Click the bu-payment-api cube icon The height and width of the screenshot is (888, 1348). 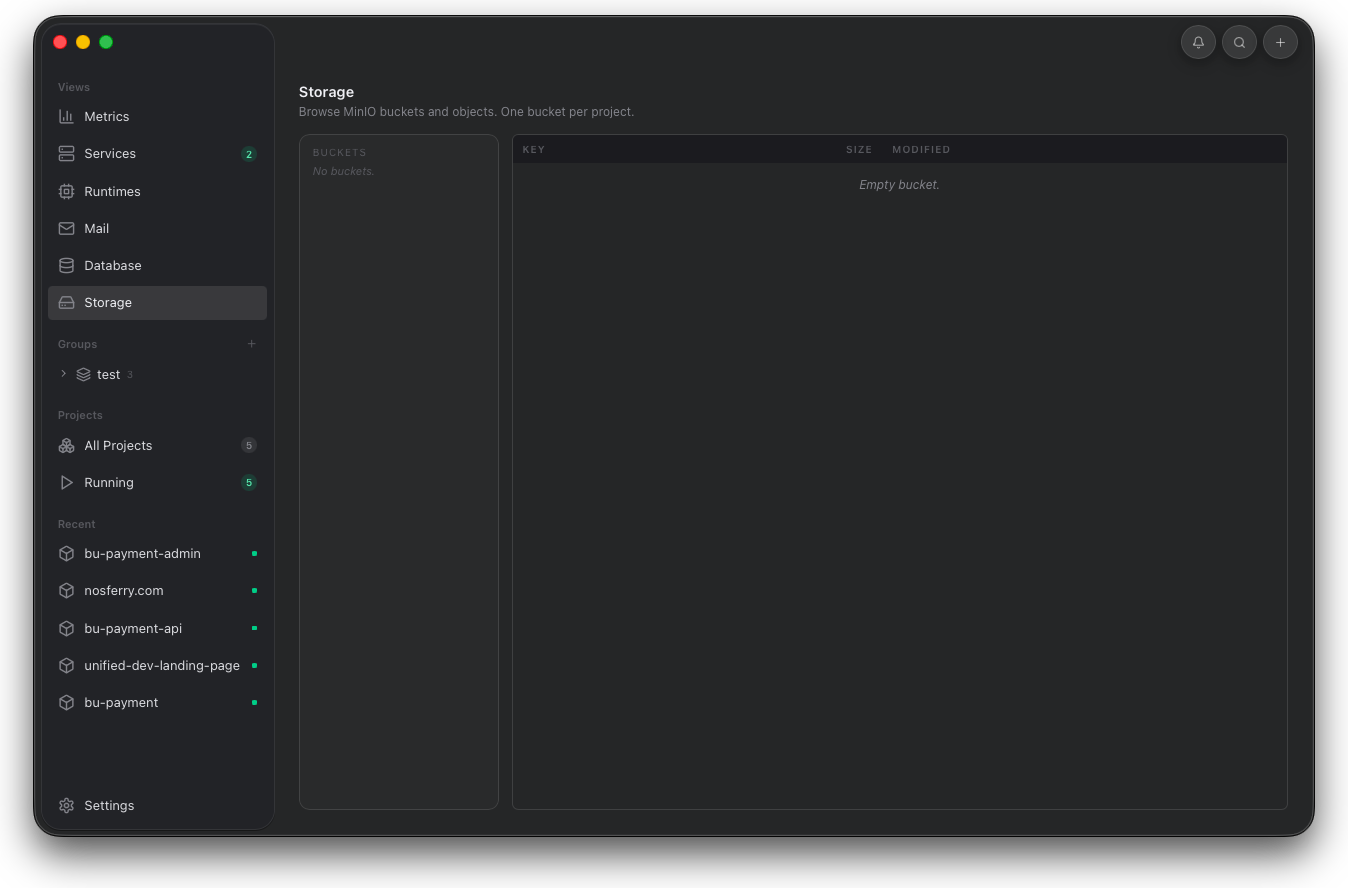coord(66,628)
